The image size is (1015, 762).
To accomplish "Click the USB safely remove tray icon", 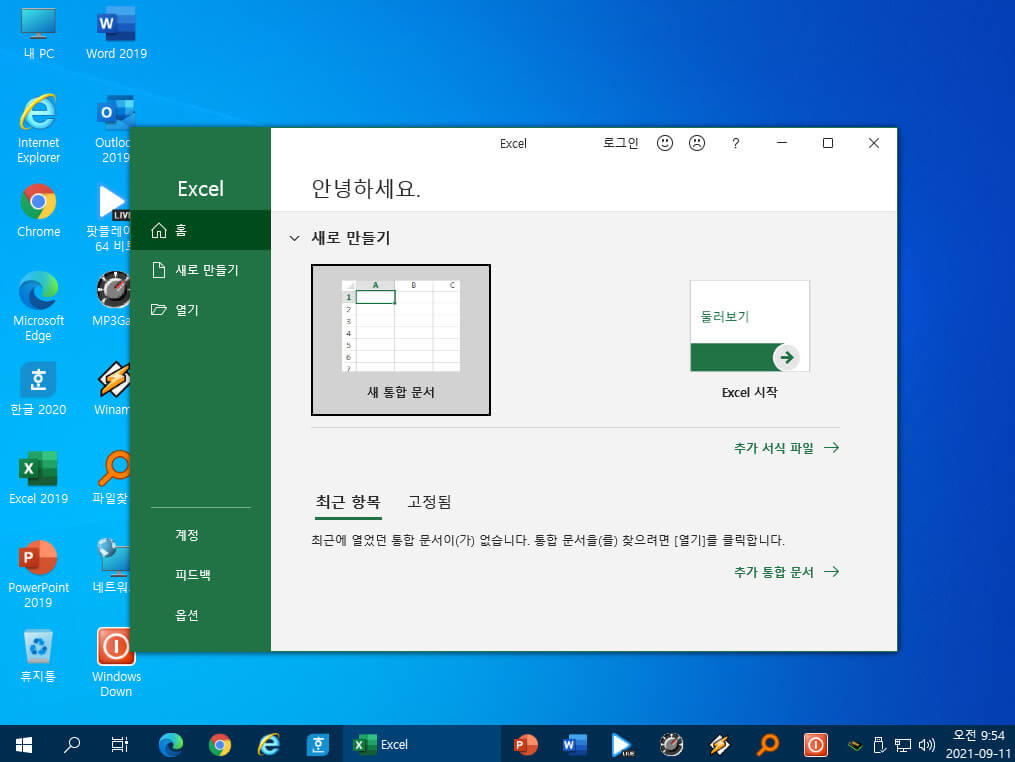I will [879, 745].
